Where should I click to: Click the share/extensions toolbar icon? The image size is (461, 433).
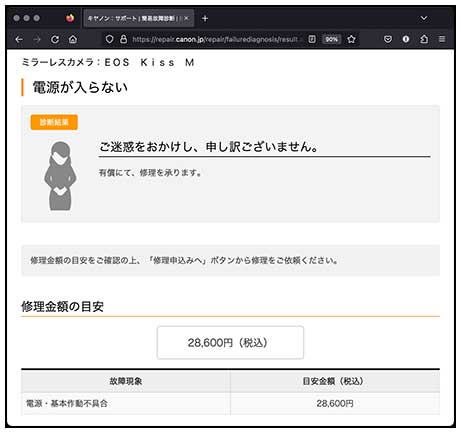(424, 39)
